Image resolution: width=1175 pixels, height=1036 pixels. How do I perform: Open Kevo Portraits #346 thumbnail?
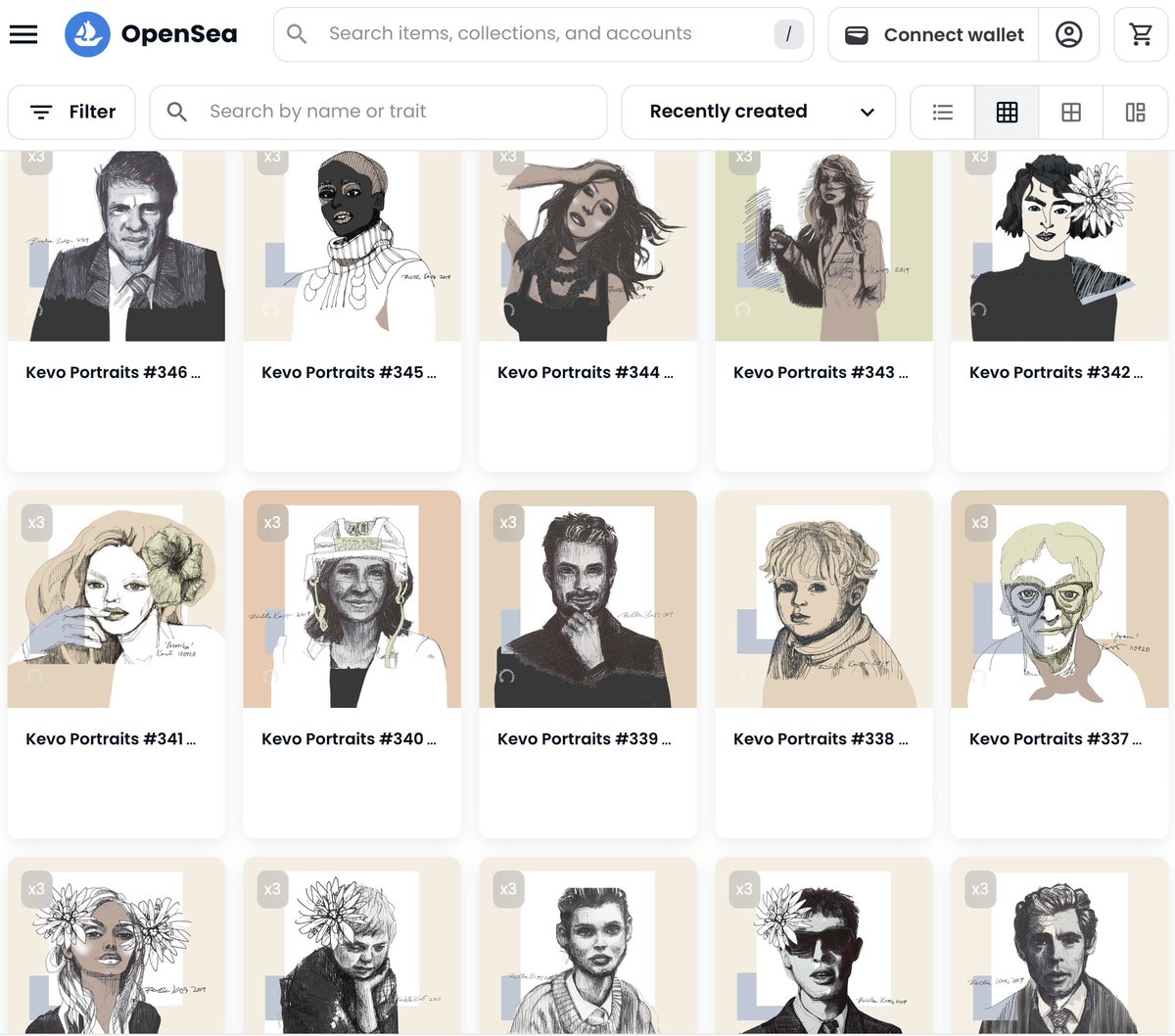click(117, 246)
